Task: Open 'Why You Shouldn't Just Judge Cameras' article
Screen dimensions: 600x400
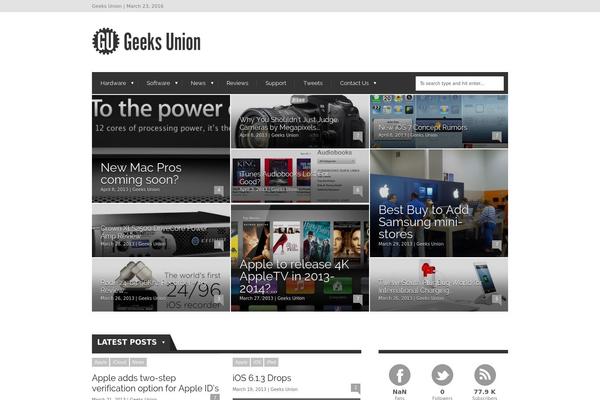Action: (289, 124)
